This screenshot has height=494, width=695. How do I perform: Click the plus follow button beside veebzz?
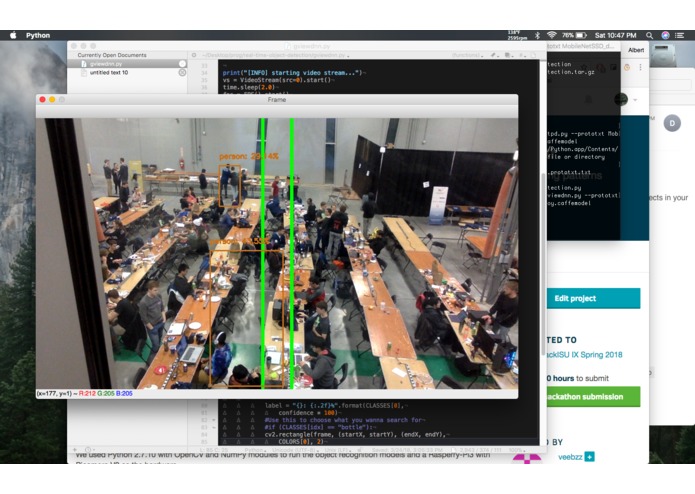(x=590, y=456)
